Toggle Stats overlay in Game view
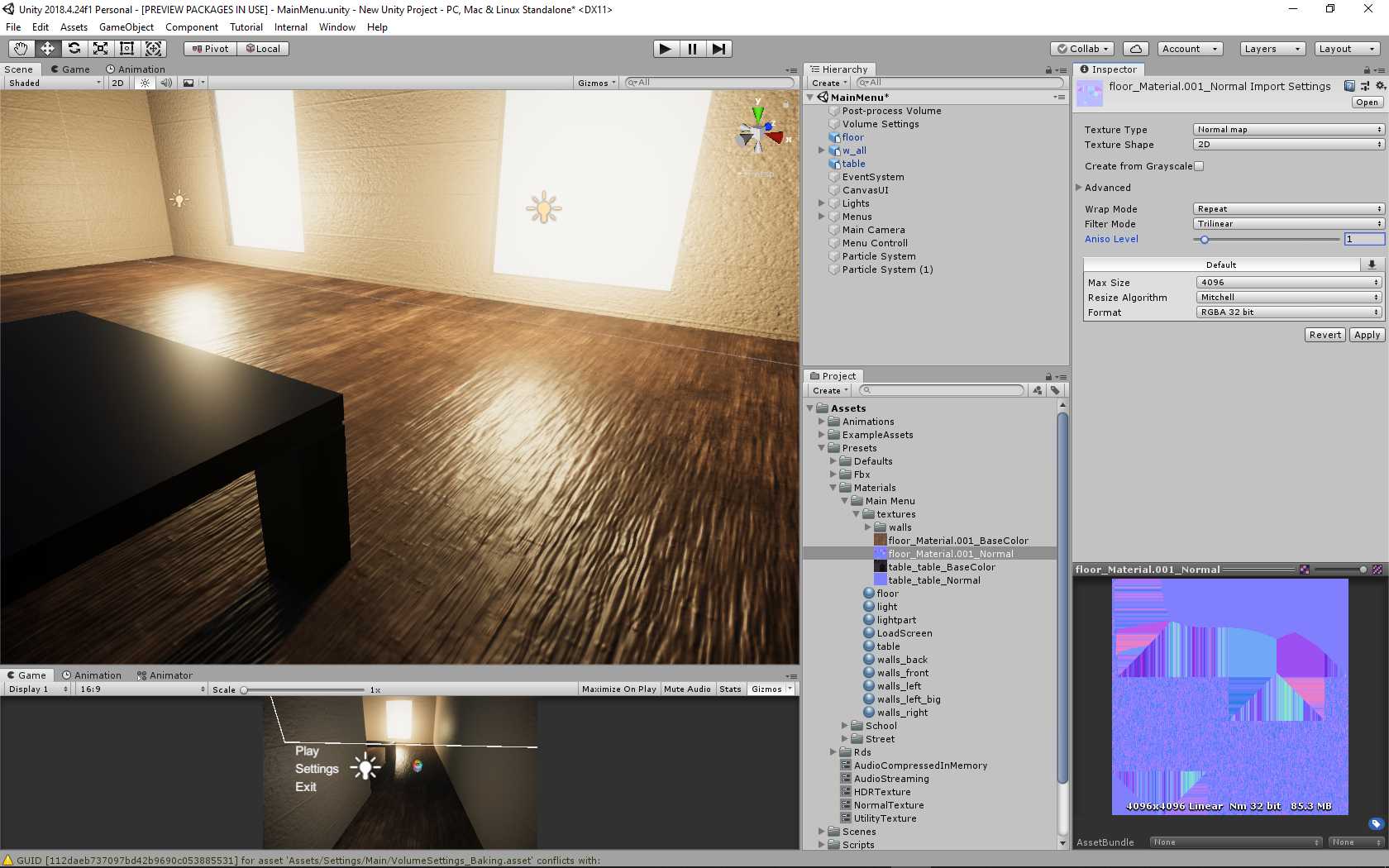The image size is (1389, 868). (x=730, y=689)
